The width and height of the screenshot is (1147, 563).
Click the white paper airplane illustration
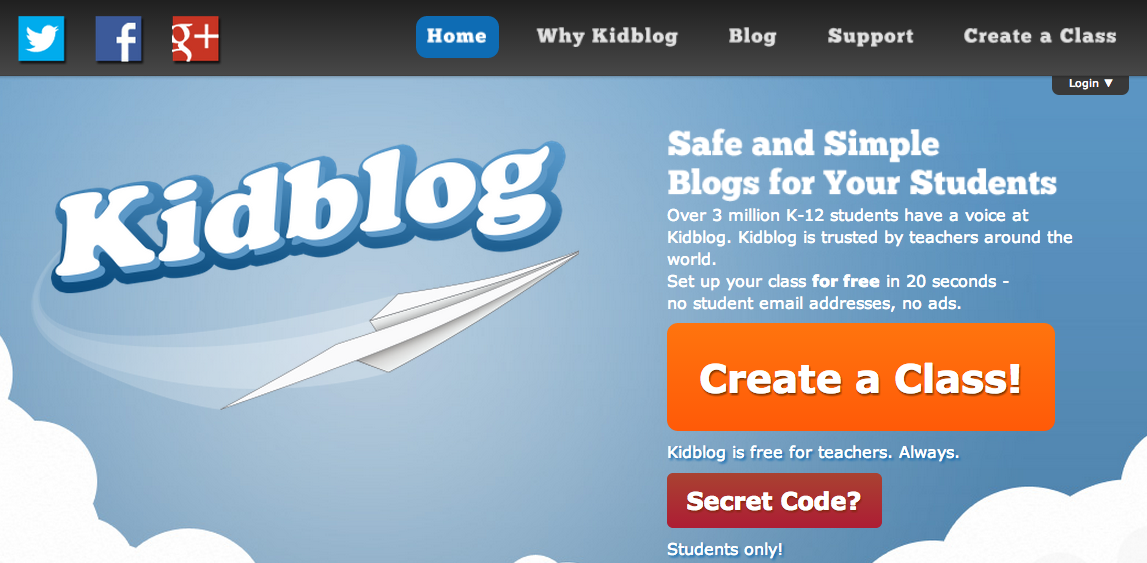point(399,330)
